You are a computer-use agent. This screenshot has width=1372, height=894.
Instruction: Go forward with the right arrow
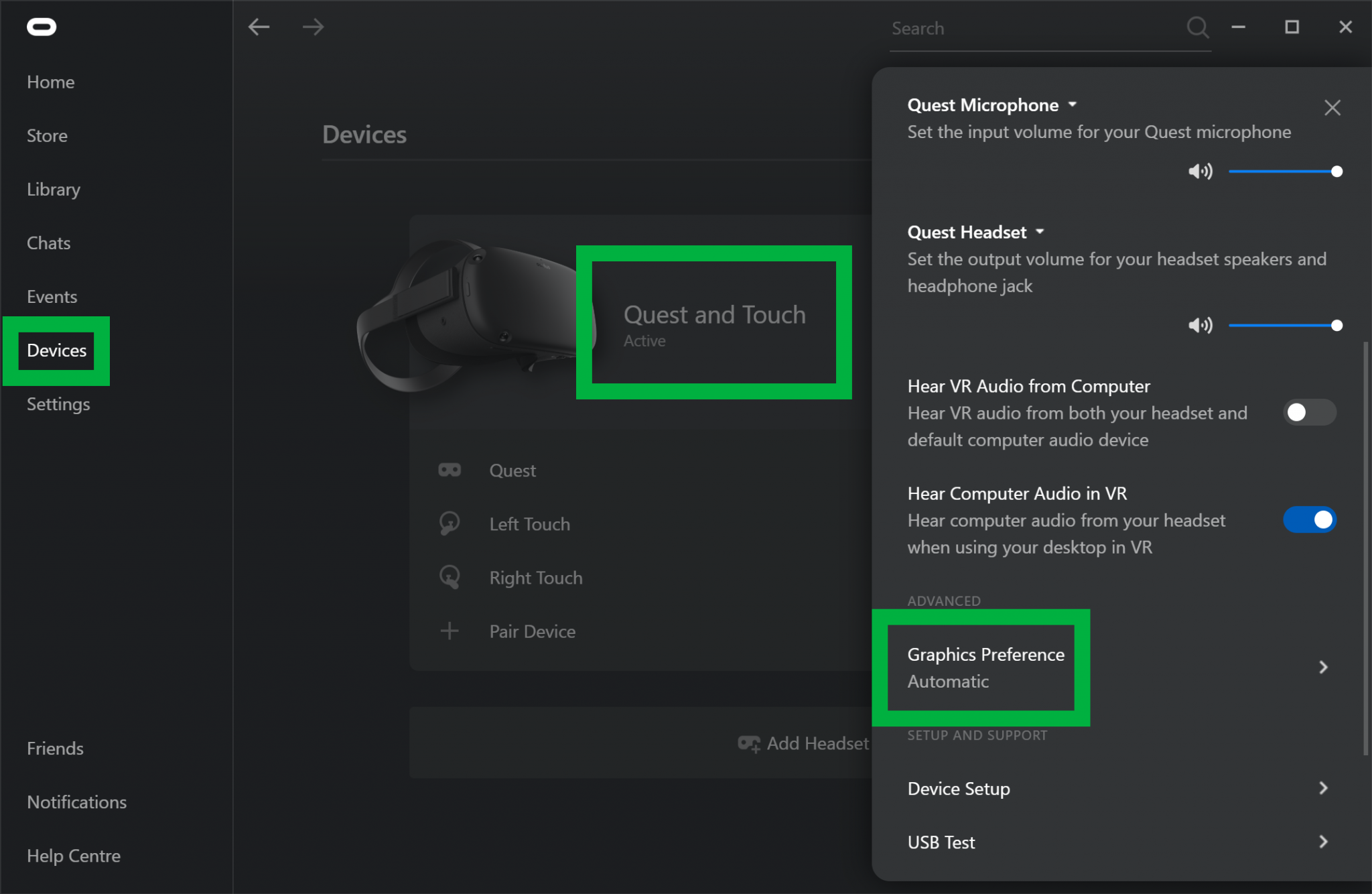point(313,27)
